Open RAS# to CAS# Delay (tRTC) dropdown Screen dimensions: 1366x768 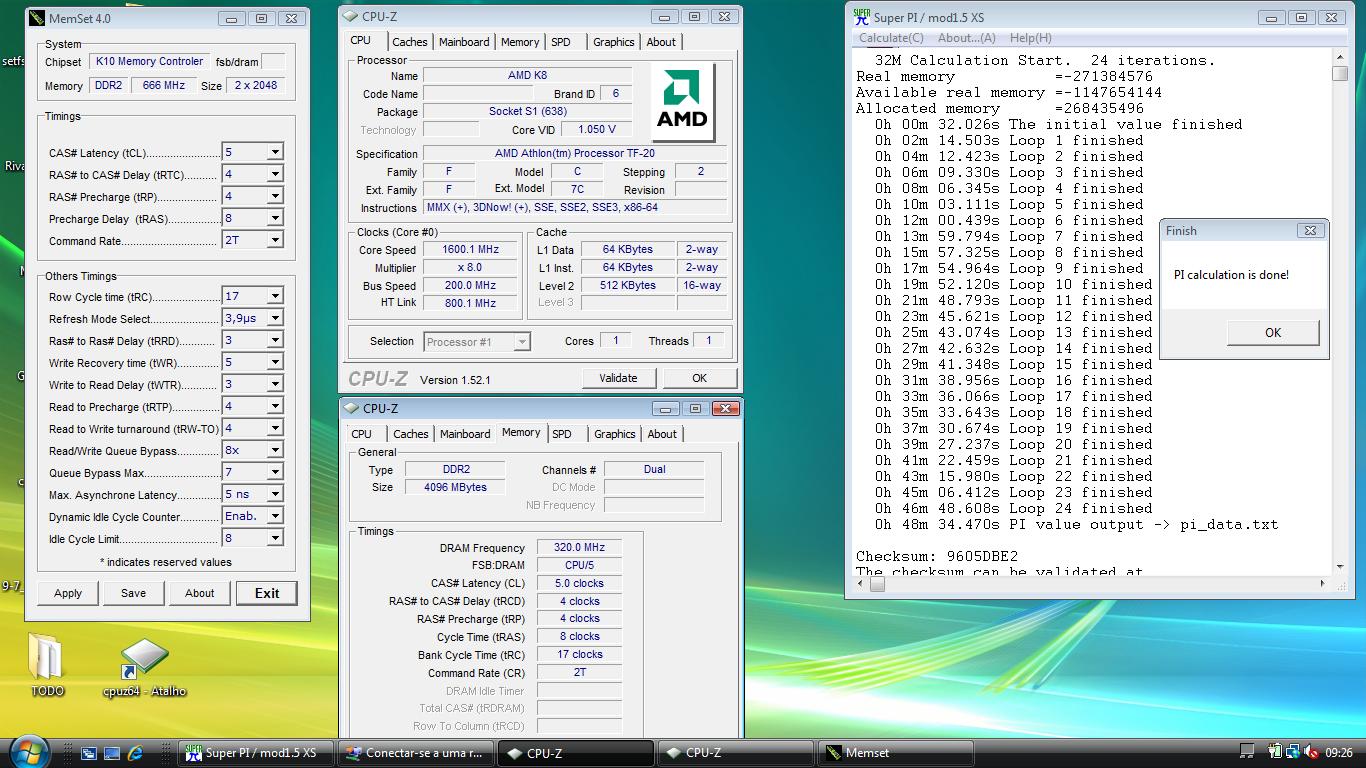(x=252, y=174)
